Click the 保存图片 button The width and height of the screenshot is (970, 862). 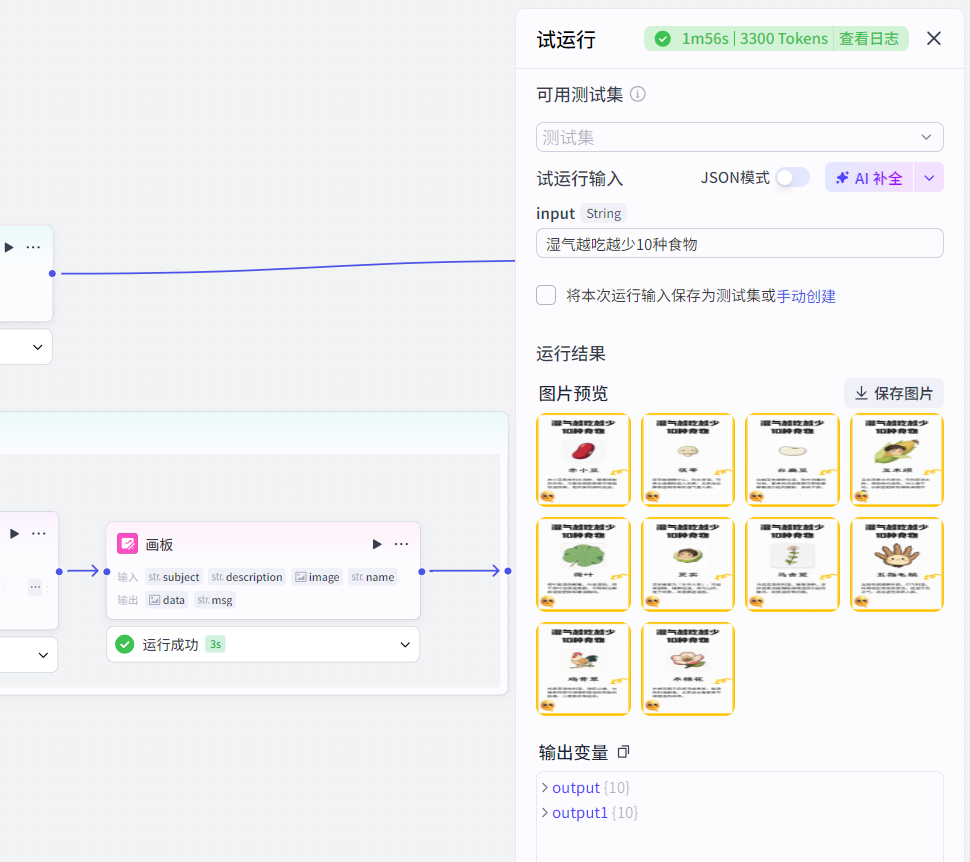tap(893, 393)
